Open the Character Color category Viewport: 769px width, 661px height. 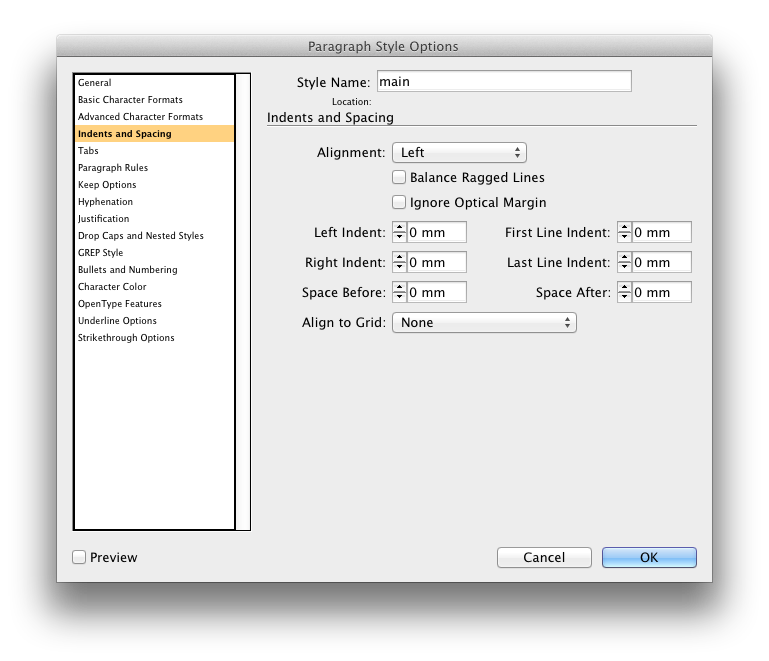[154, 287]
